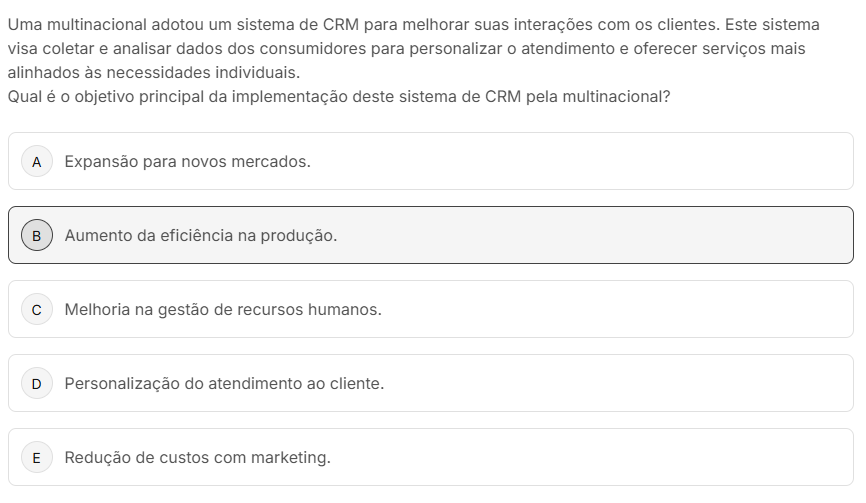The width and height of the screenshot is (866, 503).
Task: Click the circled letter B badge
Action: point(36,236)
